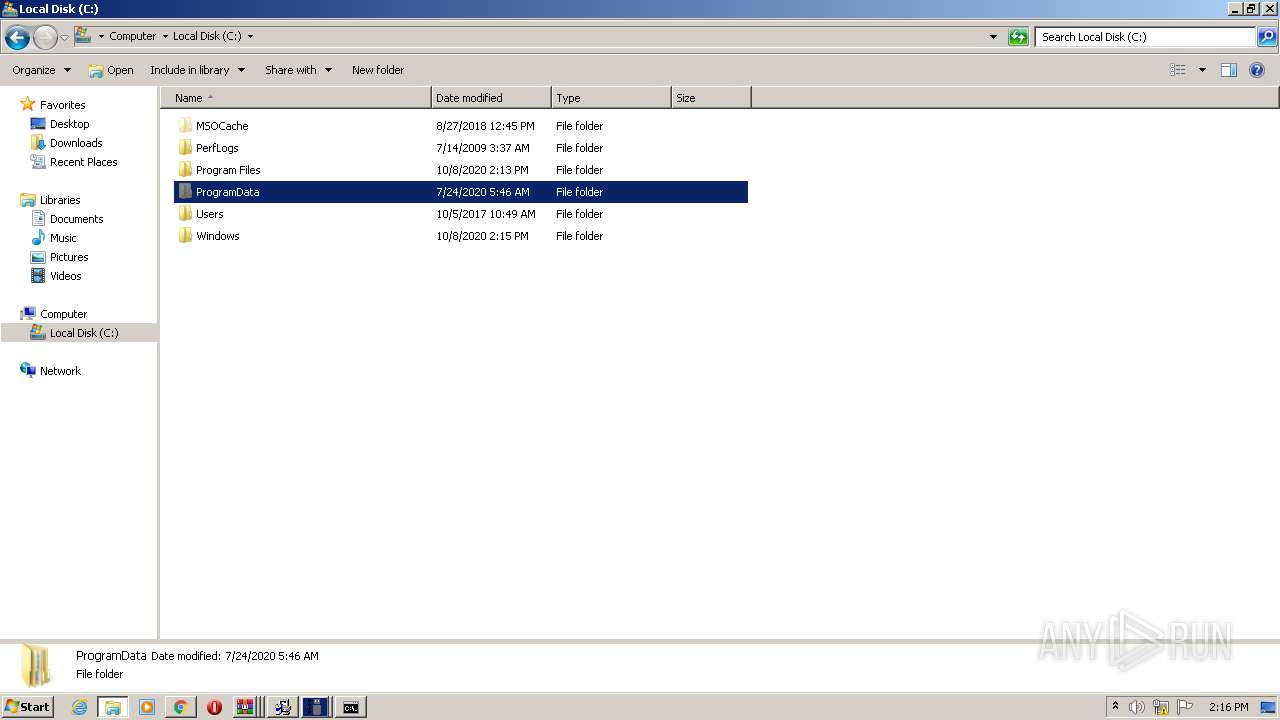
Task: Select the Program Files folder icon
Action: click(185, 170)
